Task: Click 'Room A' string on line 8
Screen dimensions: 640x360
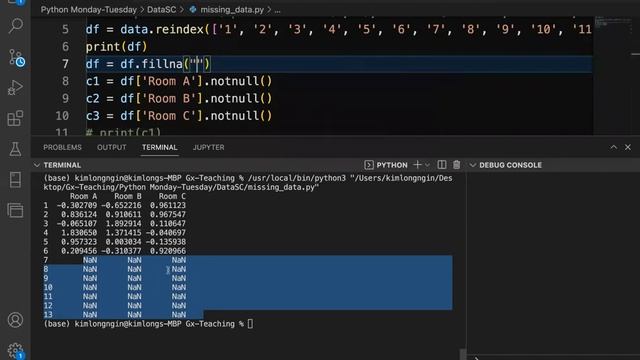Action: 169,81
